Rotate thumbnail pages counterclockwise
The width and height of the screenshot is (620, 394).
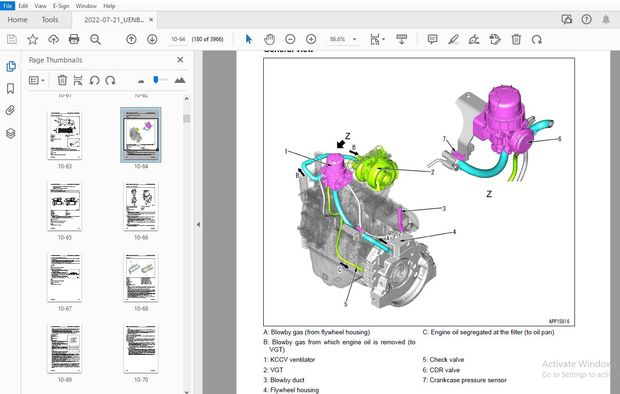click(94, 80)
